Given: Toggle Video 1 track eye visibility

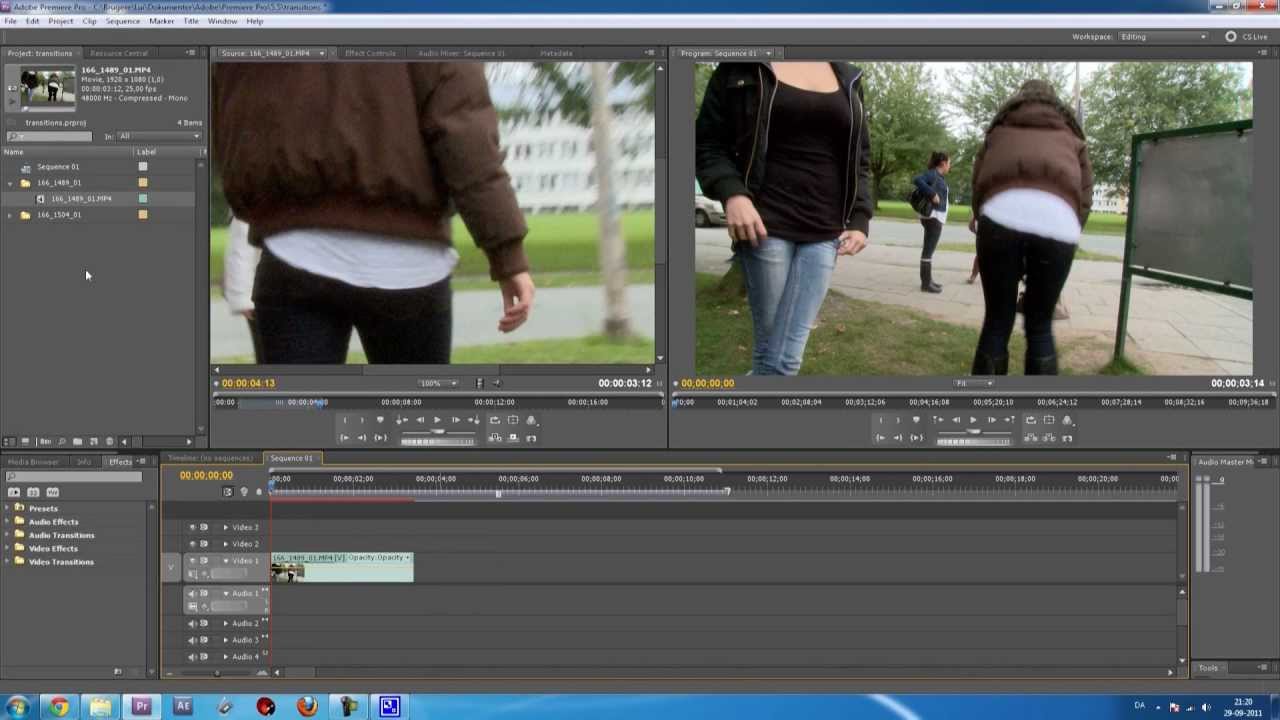Looking at the screenshot, I should pos(192,560).
